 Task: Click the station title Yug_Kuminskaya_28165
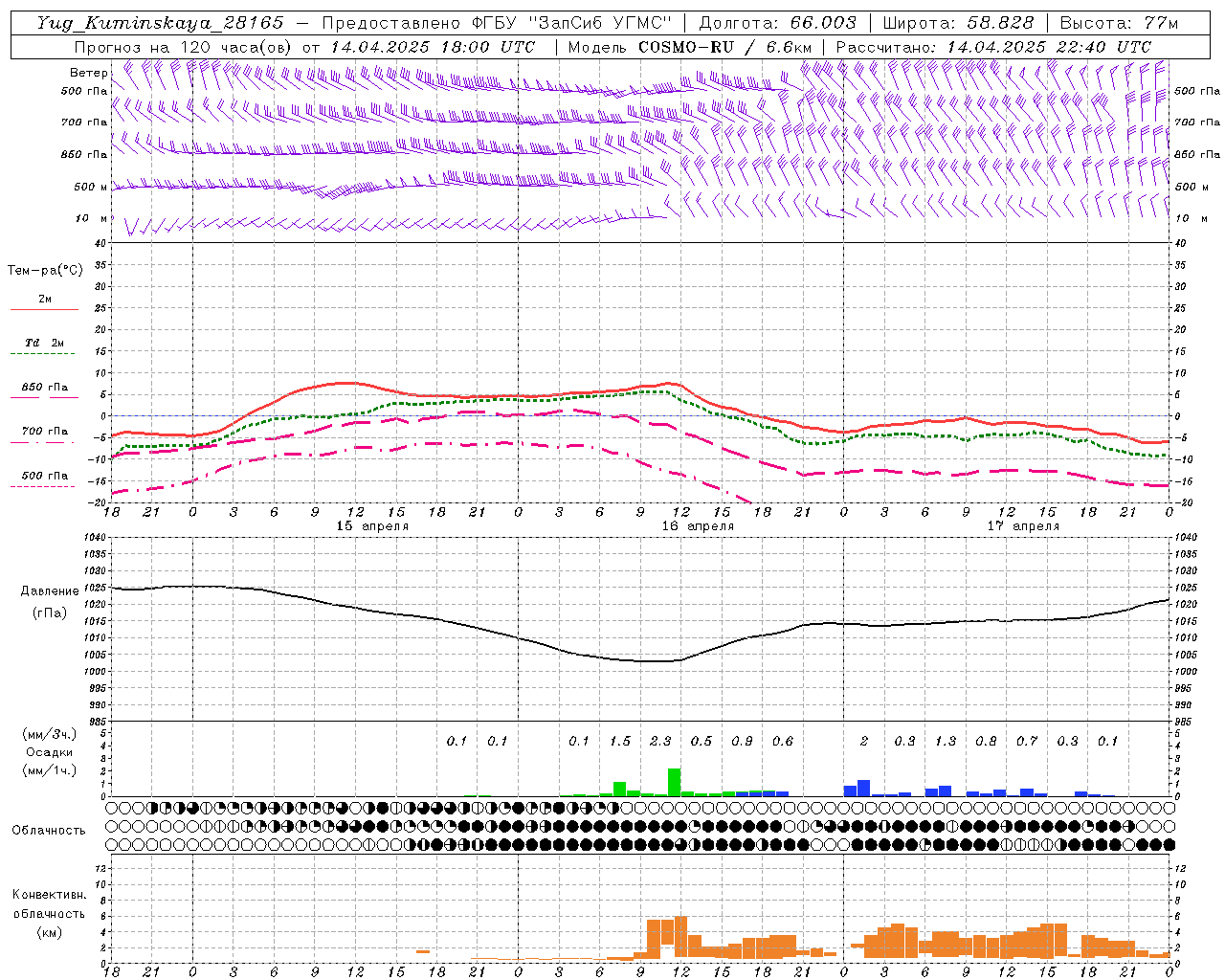pyautogui.click(x=161, y=23)
